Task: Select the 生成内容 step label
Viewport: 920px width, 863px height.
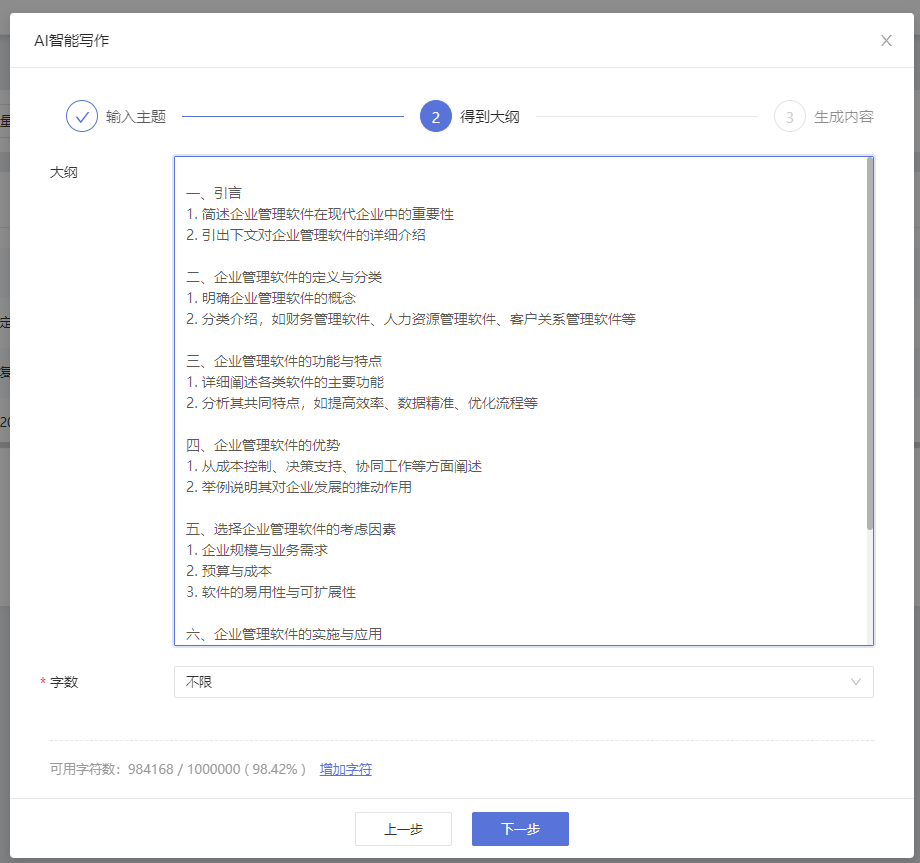Action: tap(843, 117)
